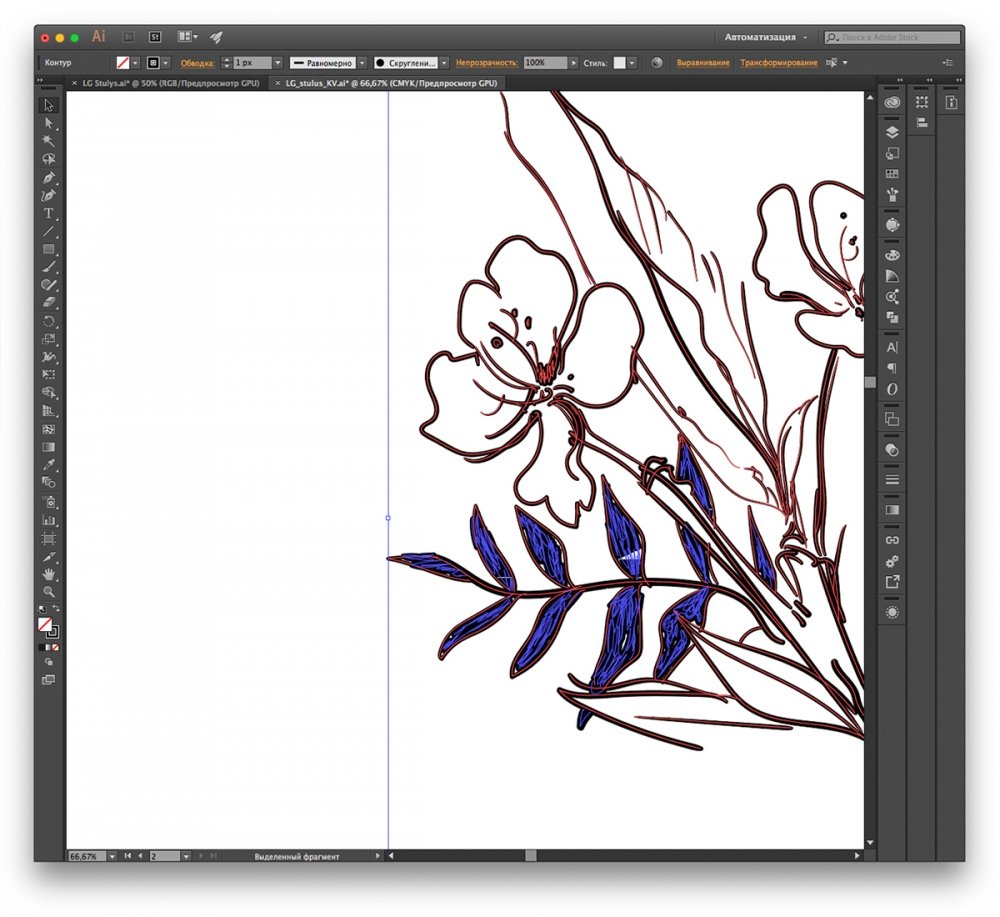Select the Gradient tool
1000x917 pixels.
(48, 447)
